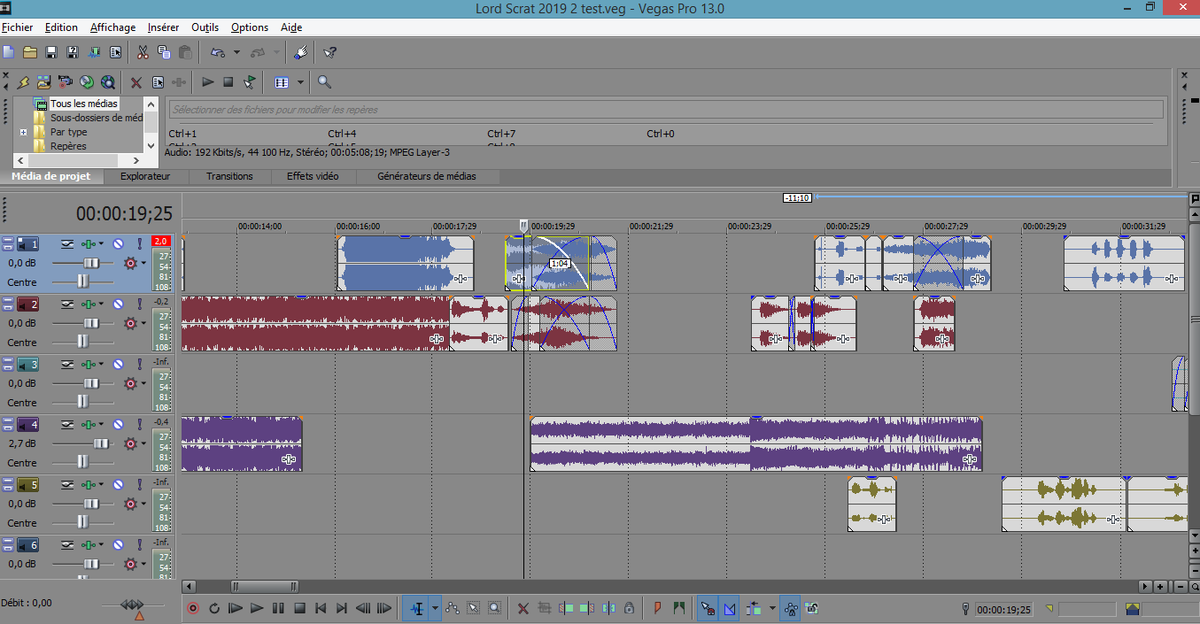Go to end of project in the transport
1200x624 pixels.
(x=342, y=608)
